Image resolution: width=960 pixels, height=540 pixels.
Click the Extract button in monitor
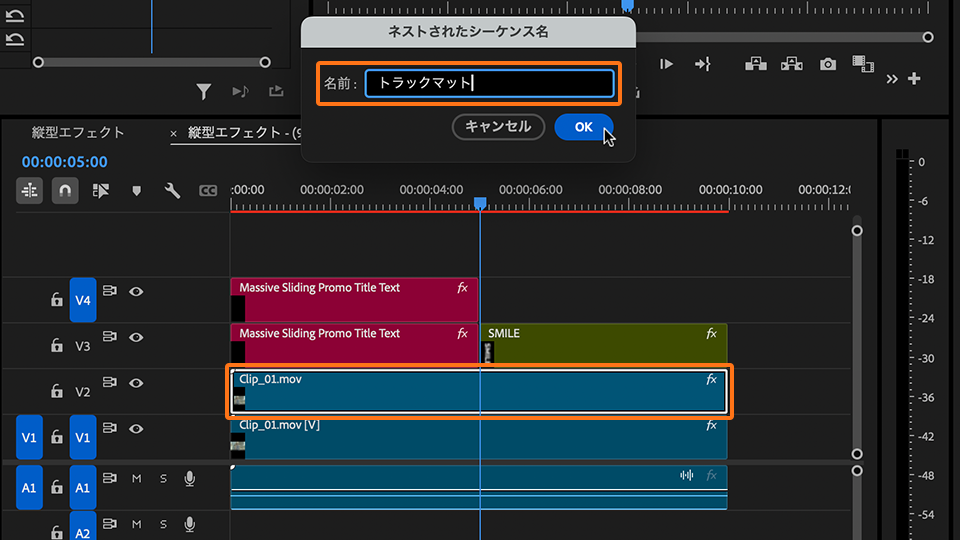[x=792, y=64]
